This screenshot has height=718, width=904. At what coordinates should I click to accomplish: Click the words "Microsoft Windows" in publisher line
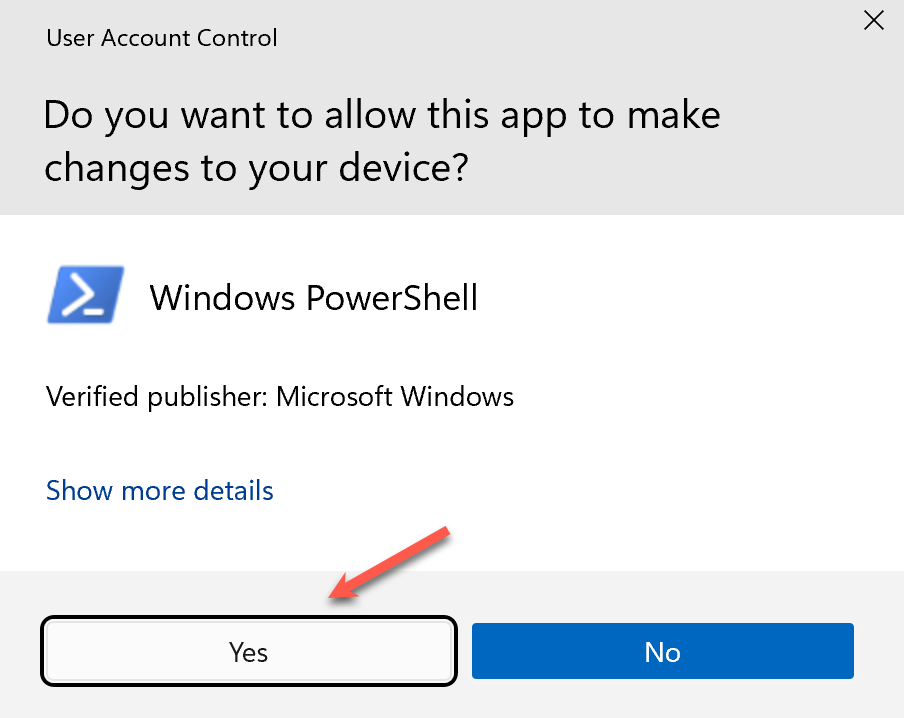(x=395, y=397)
